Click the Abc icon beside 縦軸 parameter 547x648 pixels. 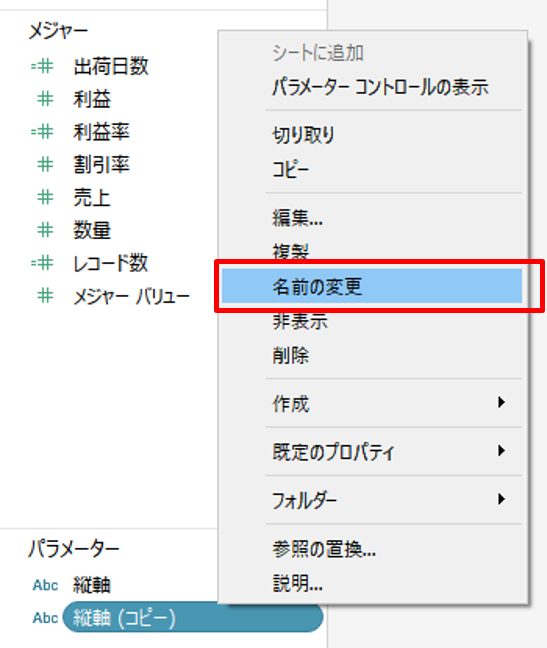point(45,585)
